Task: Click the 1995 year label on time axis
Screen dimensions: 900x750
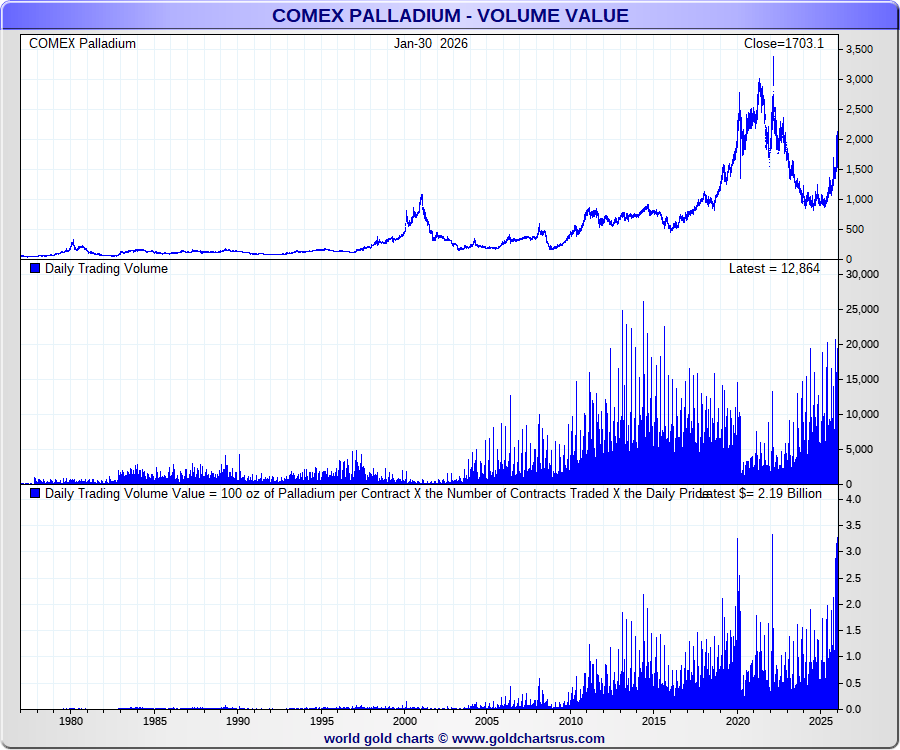Action: point(322,721)
